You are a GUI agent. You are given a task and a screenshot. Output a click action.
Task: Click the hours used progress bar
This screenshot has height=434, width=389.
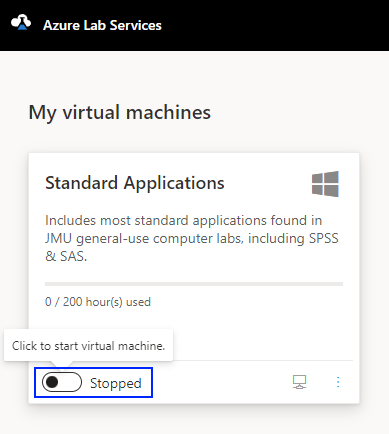[194, 284]
